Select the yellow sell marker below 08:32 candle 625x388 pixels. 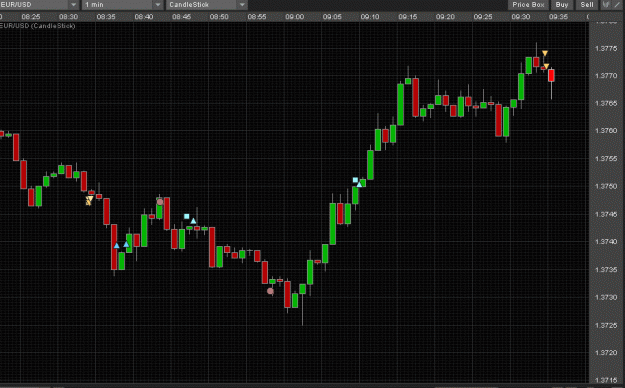[89, 200]
